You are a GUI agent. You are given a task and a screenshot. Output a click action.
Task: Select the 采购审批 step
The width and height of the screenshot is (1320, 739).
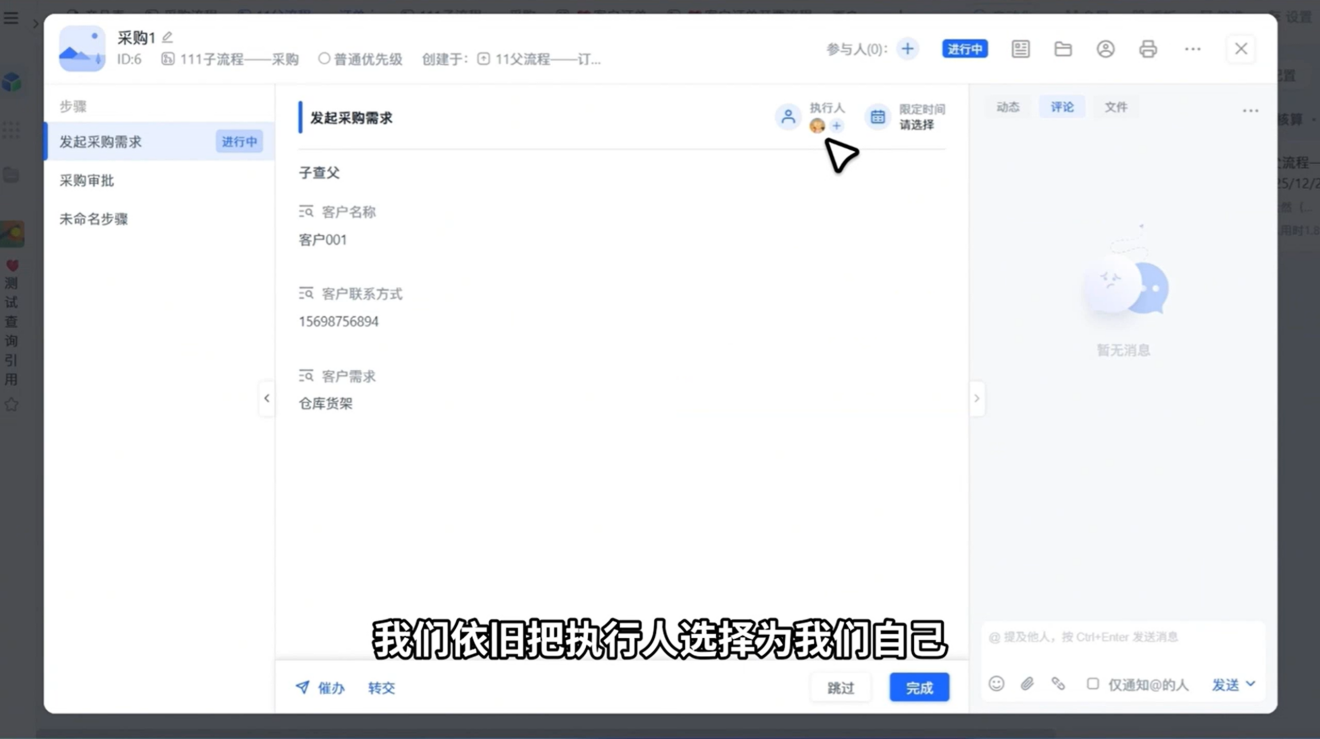(159, 180)
